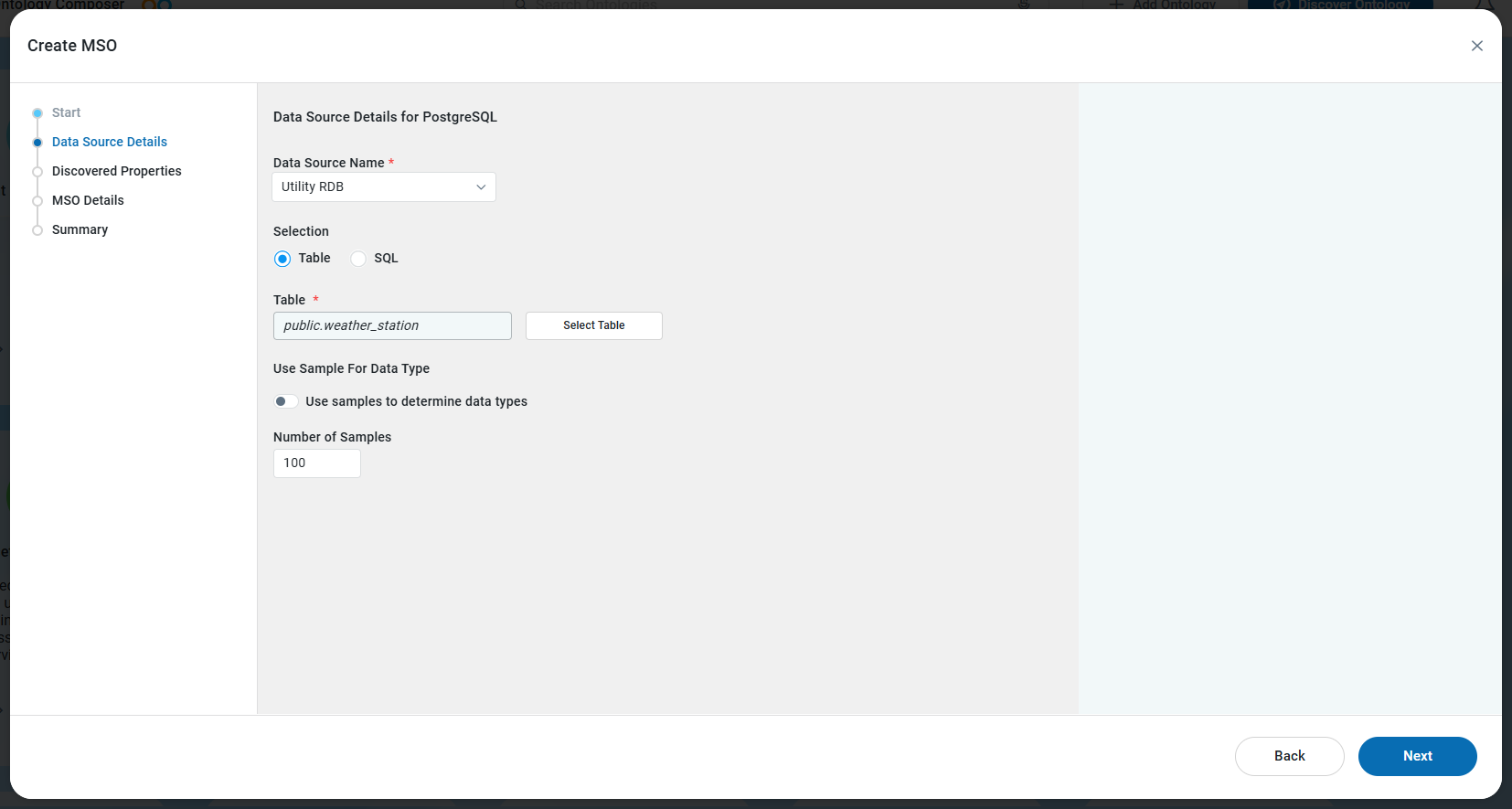Viewport: 1512px width, 809px height.
Task: Click the public.weather_station table field
Action: pyautogui.click(x=392, y=325)
